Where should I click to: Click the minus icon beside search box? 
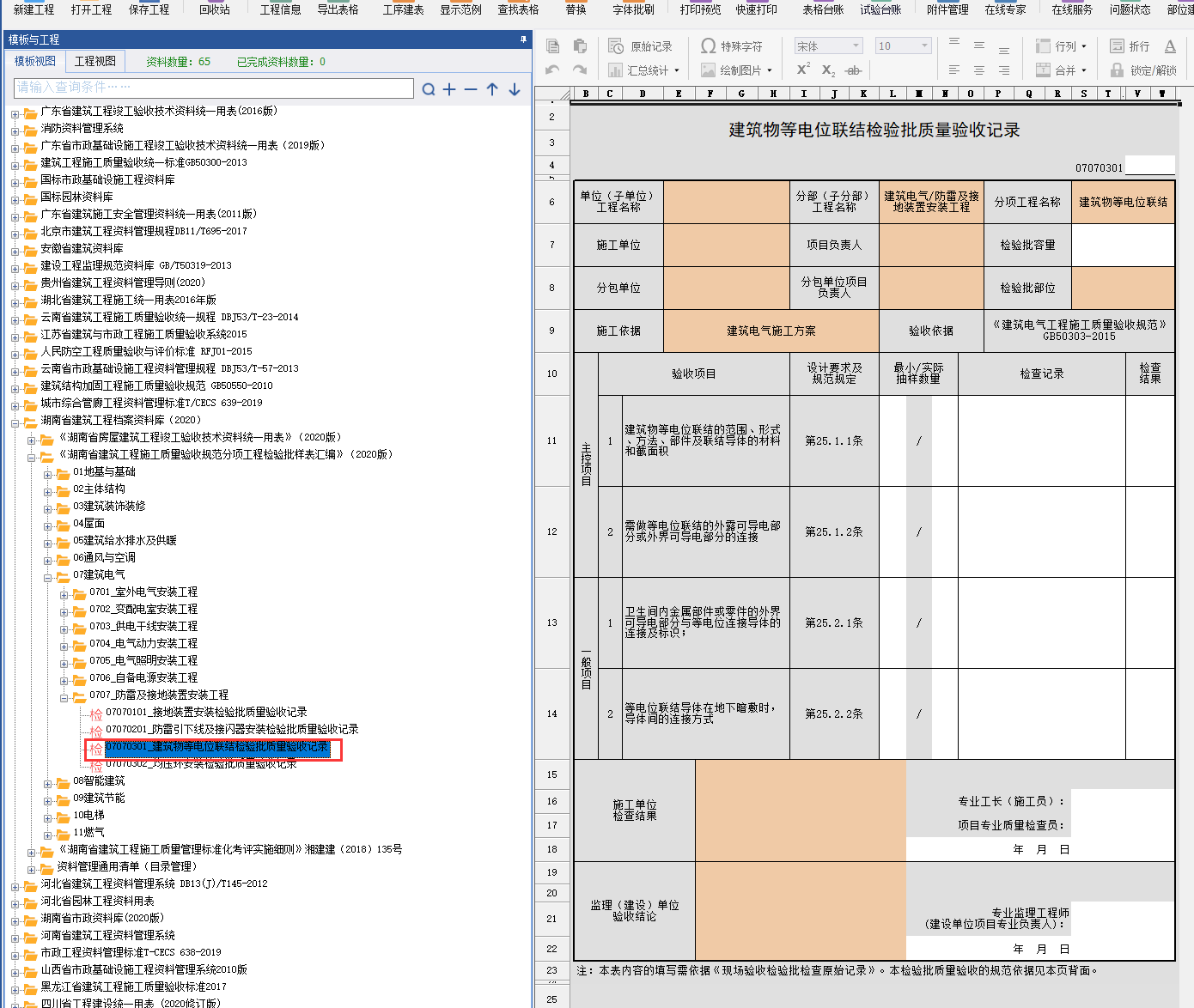click(x=471, y=89)
